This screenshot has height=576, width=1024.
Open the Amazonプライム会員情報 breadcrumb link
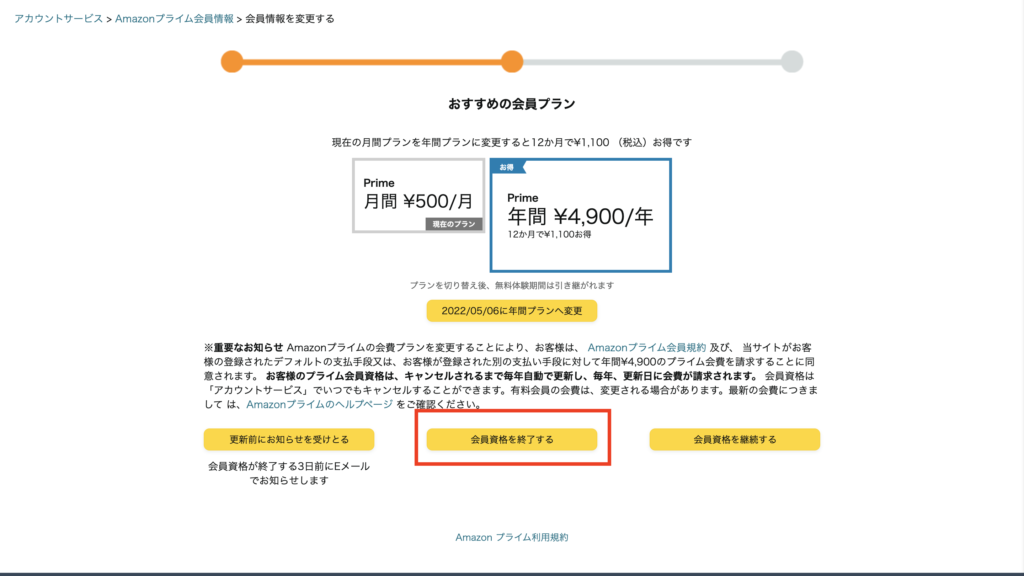point(174,19)
